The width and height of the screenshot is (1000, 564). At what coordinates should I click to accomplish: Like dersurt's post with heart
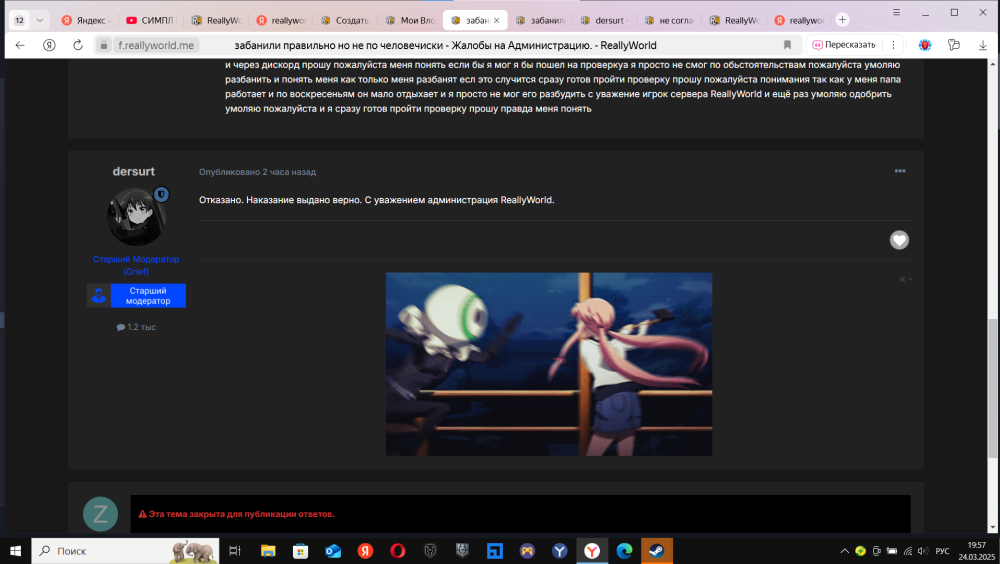pyautogui.click(x=899, y=240)
